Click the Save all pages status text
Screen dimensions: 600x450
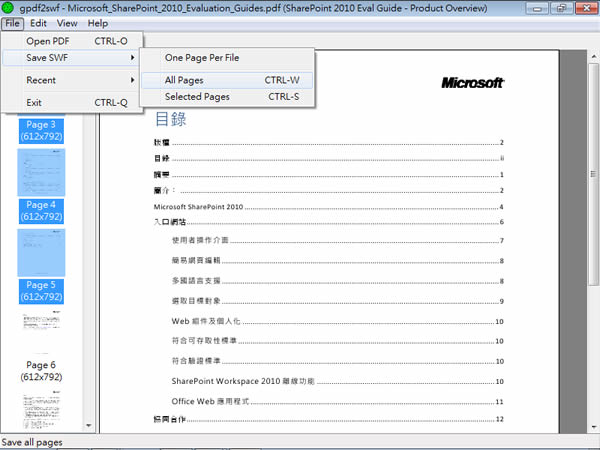pyautogui.click(x=32, y=442)
